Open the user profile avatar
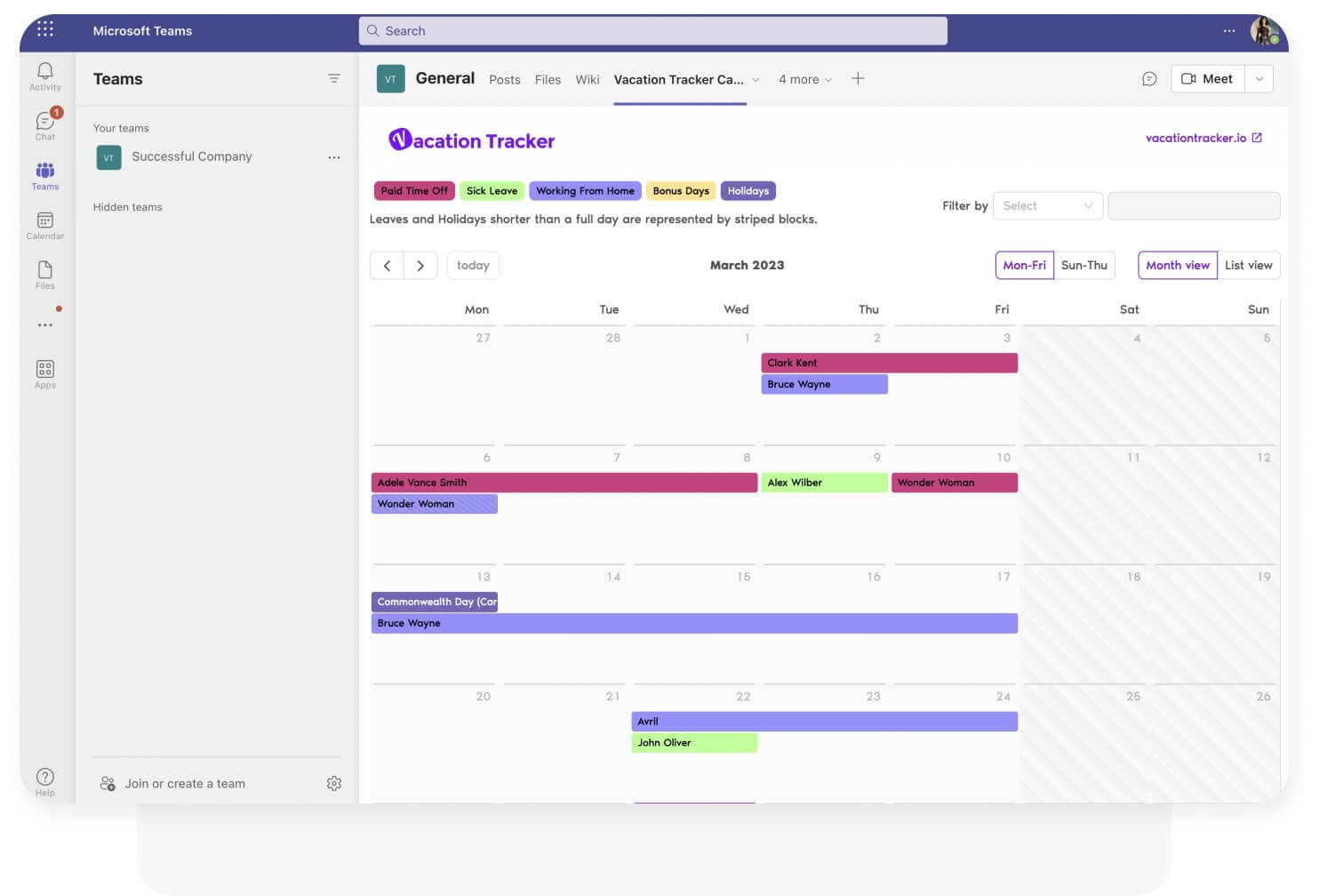The height and width of the screenshot is (896, 1319). 1264,30
